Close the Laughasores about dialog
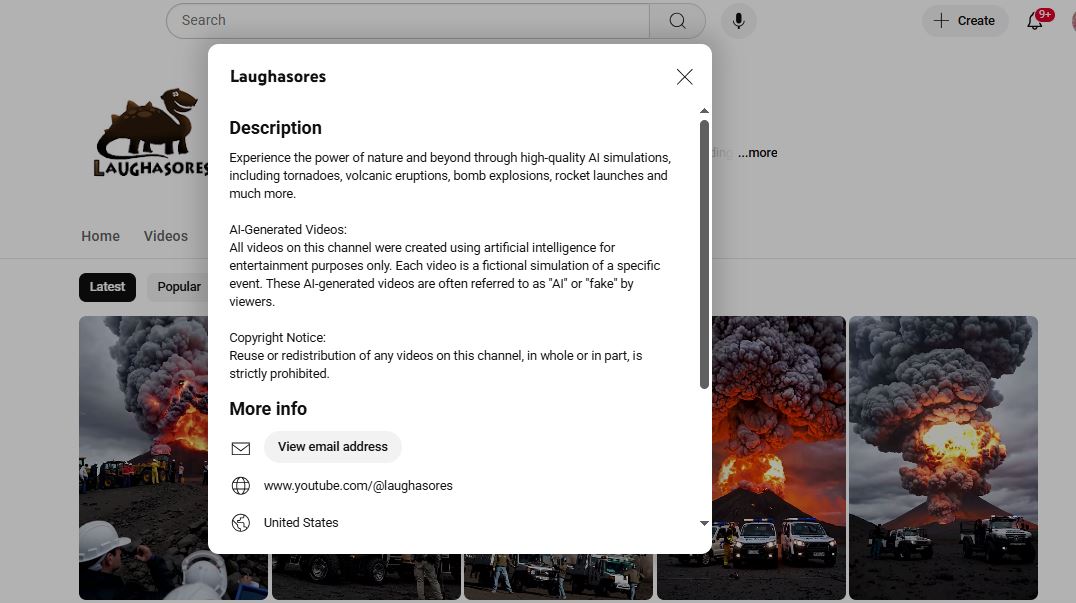 coord(684,77)
